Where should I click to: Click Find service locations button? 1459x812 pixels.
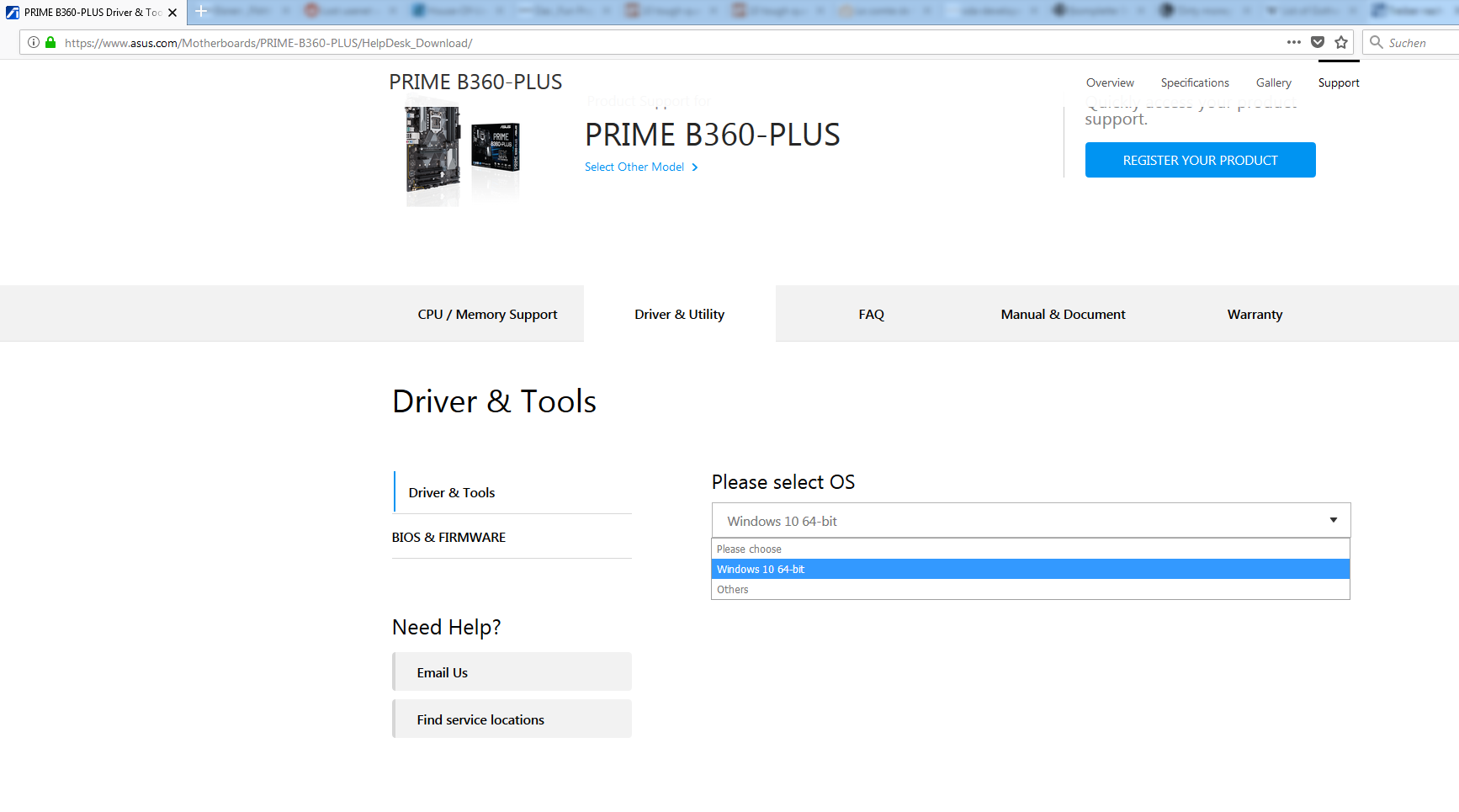coord(512,719)
